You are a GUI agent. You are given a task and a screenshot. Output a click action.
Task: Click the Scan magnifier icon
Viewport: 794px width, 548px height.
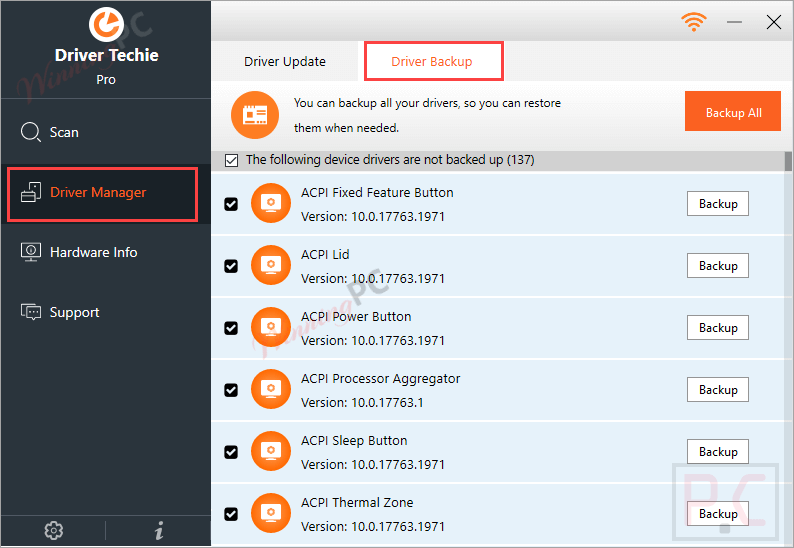tap(31, 132)
